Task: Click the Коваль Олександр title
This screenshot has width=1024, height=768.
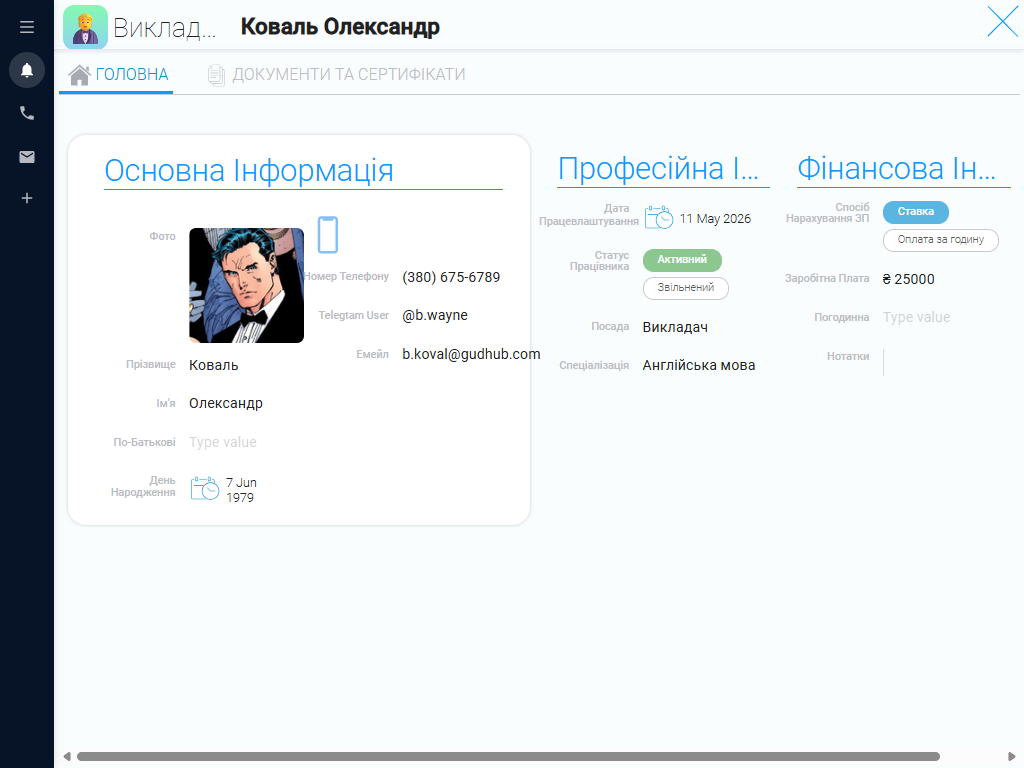Action: pyautogui.click(x=340, y=27)
